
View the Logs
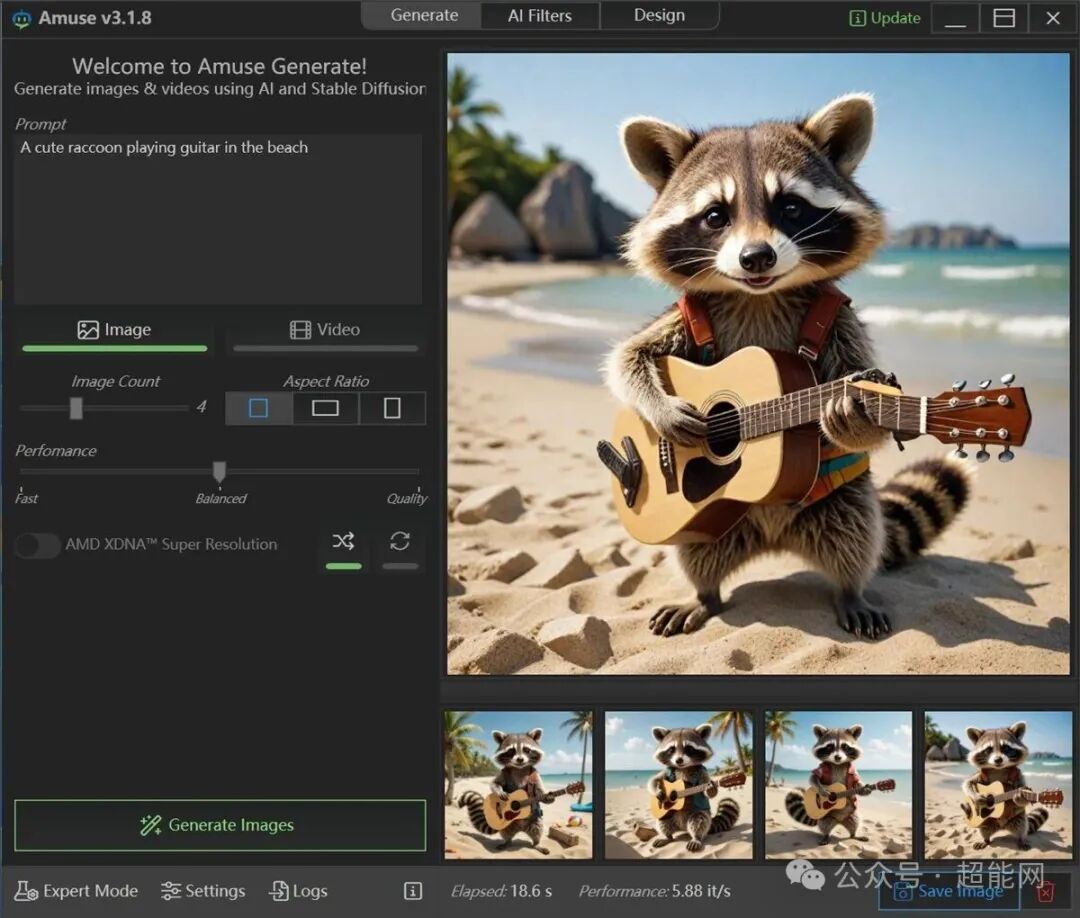(x=299, y=891)
